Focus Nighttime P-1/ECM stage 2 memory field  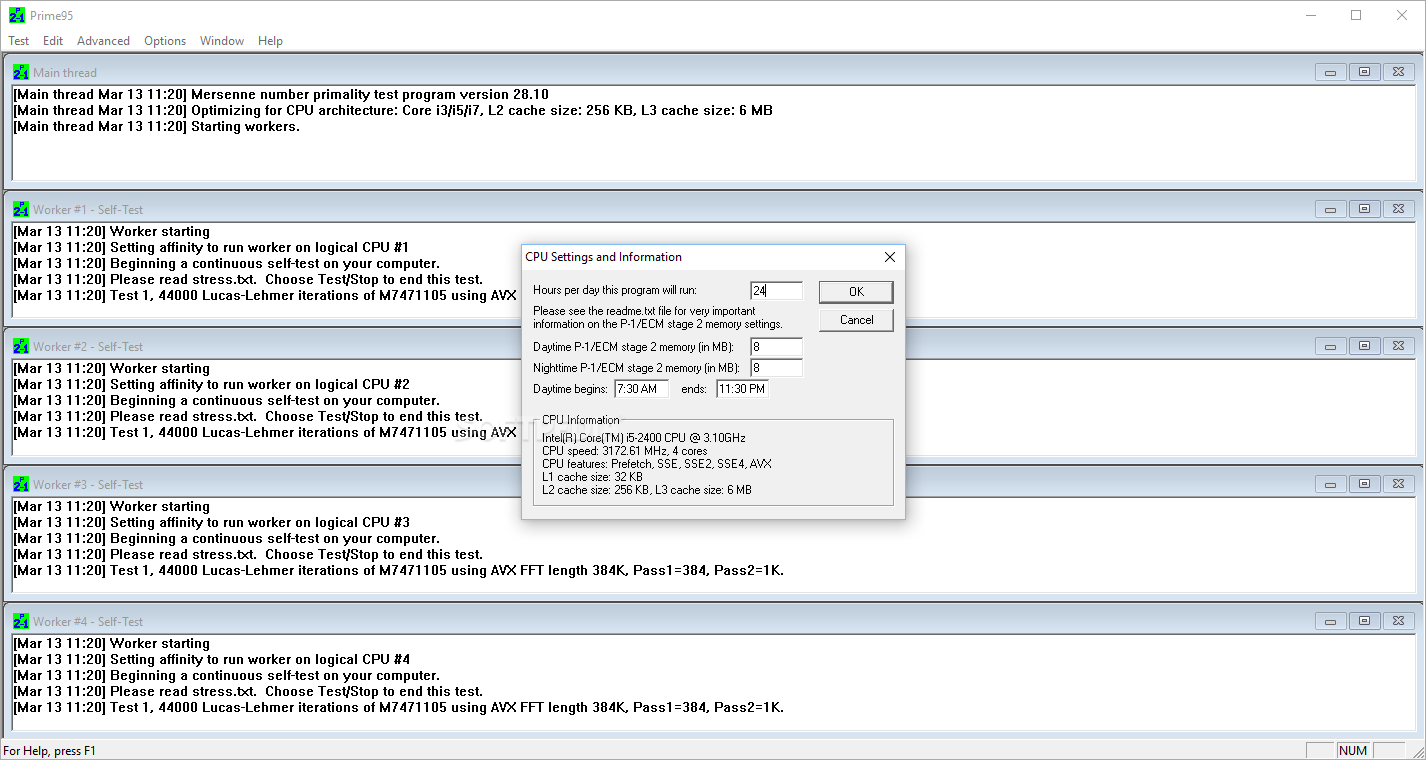coord(777,368)
